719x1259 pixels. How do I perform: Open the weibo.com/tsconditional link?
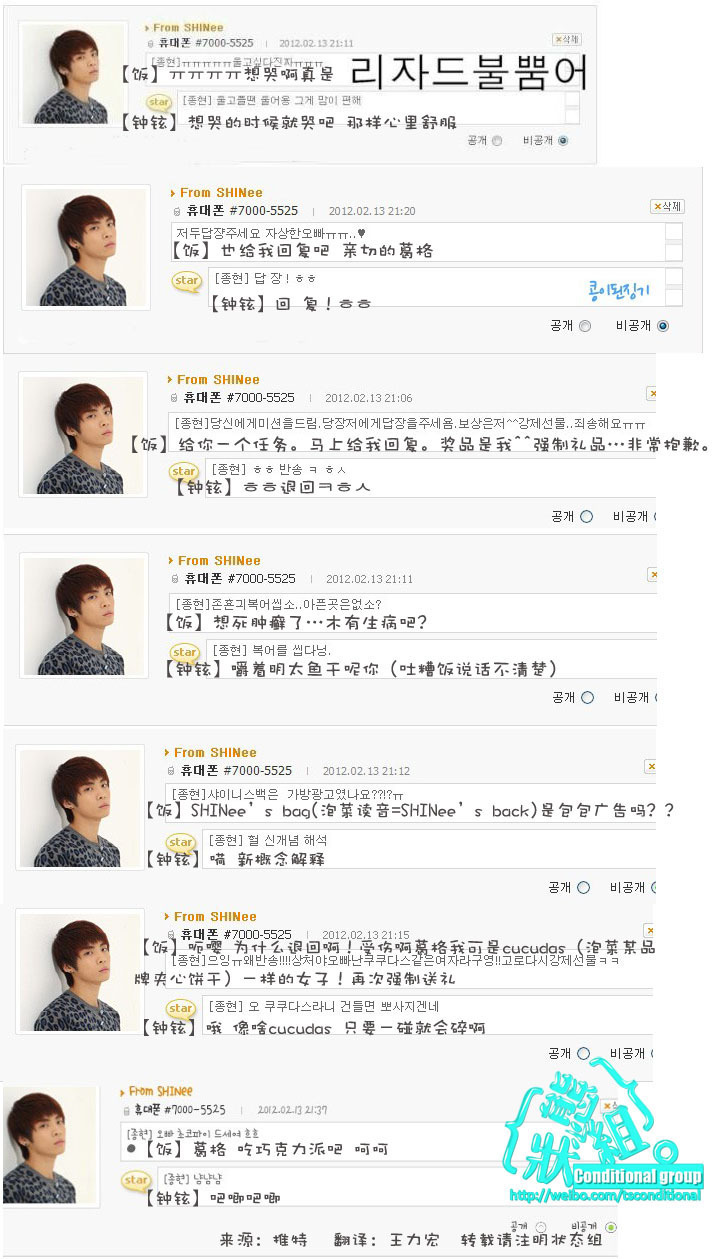605,1195
